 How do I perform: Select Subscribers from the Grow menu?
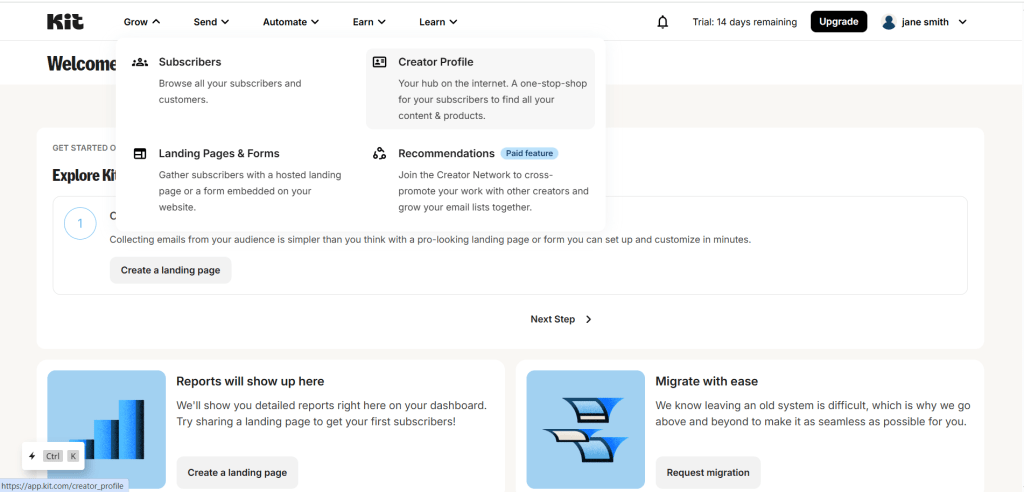[190, 62]
